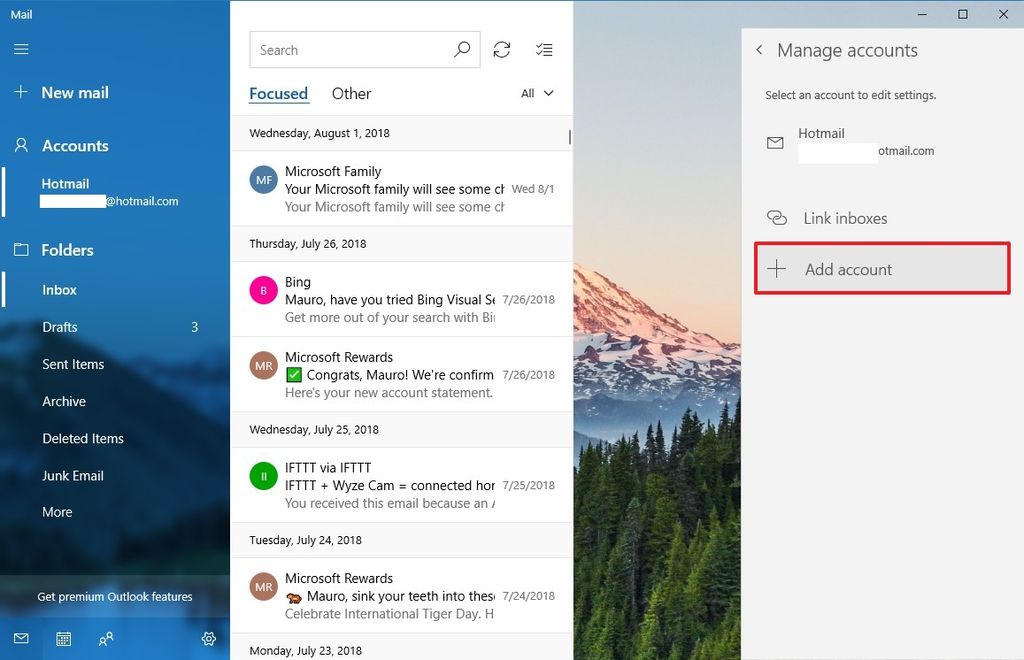The width and height of the screenshot is (1024, 660).
Task: Enter selection mode via checklist icon
Action: pos(544,49)
